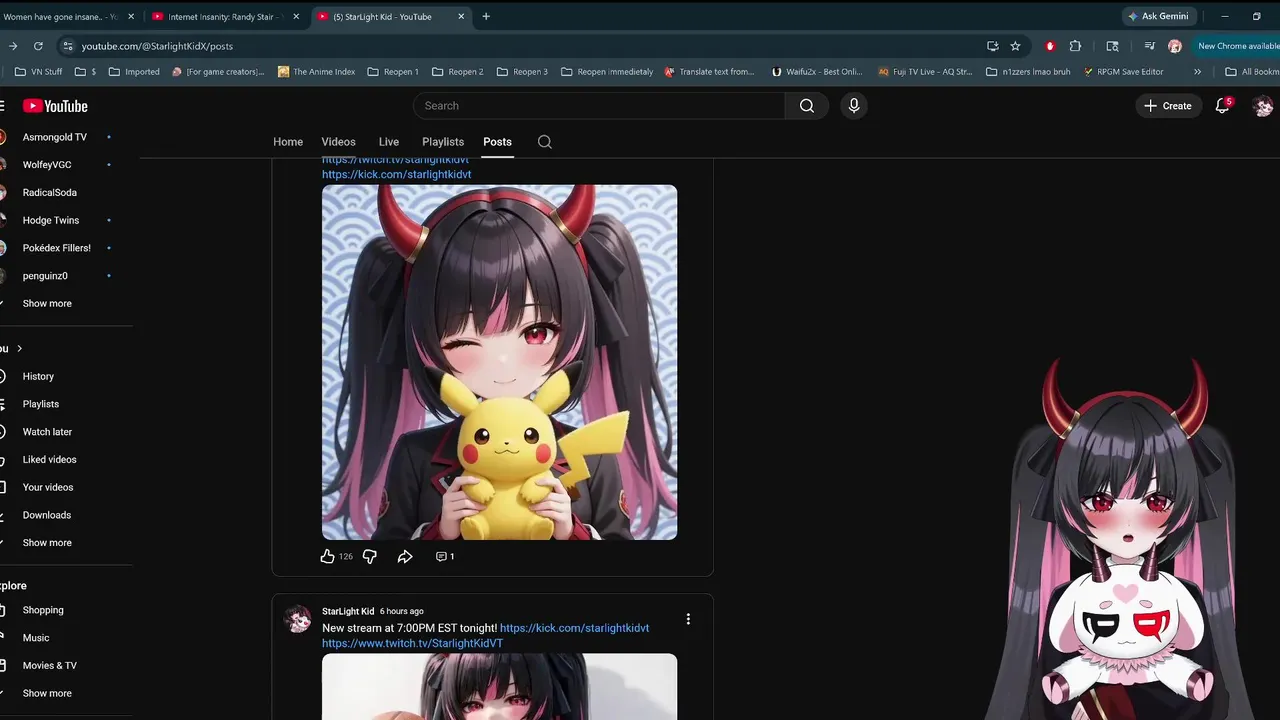Click the install app icon in the address bar

point(992,46)
